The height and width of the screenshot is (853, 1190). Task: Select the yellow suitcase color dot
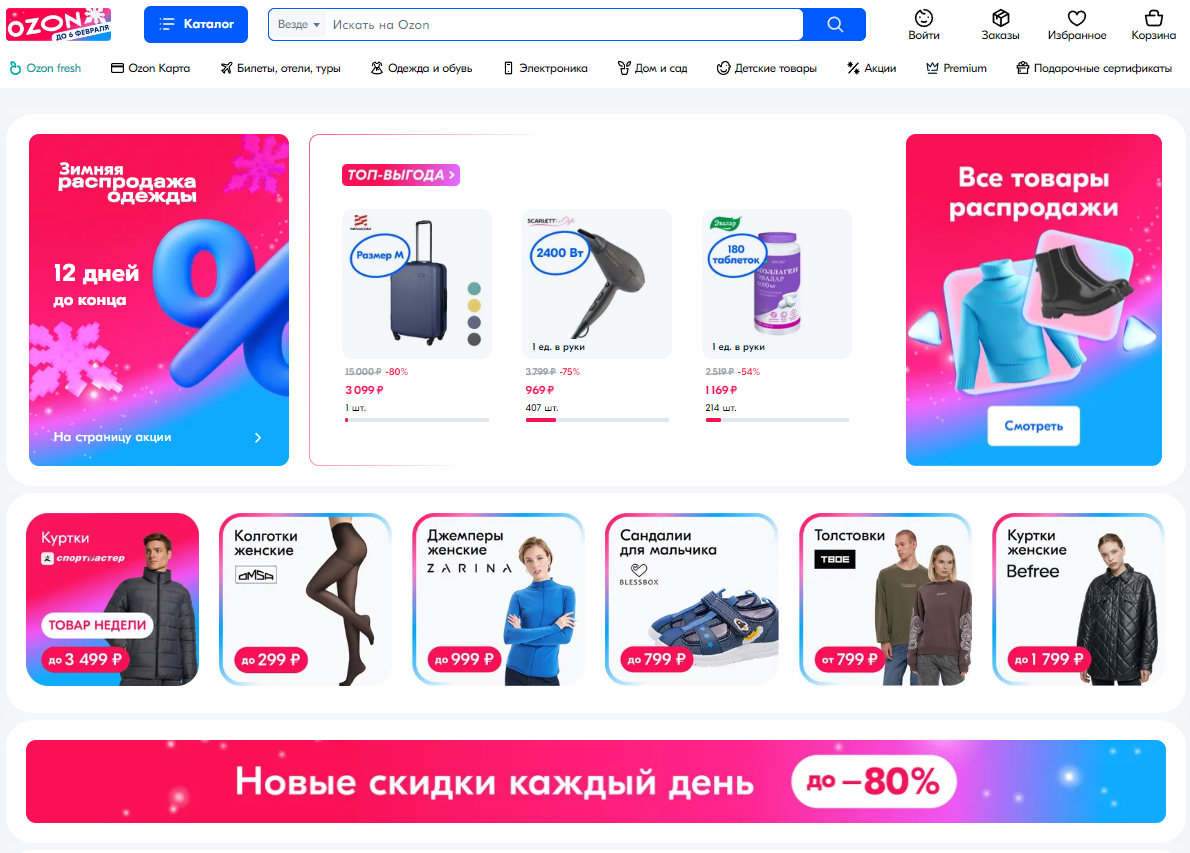coord(474,305)
